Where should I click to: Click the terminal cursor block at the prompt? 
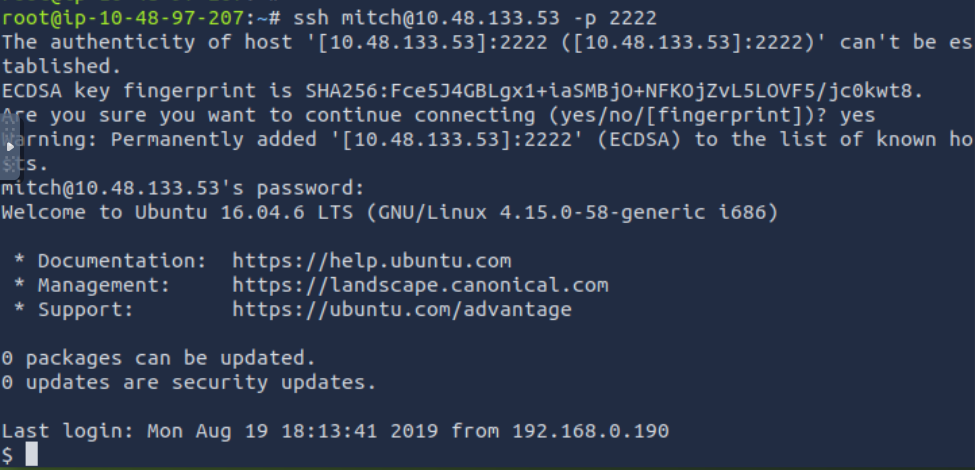coord(31,455)
